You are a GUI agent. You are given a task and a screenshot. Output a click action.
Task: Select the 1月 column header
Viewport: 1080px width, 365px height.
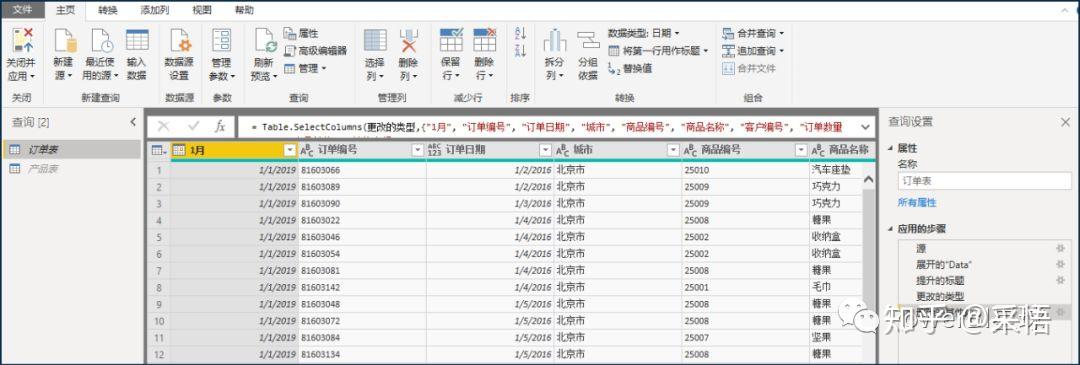pyautogui.click(x=234, y=150)
